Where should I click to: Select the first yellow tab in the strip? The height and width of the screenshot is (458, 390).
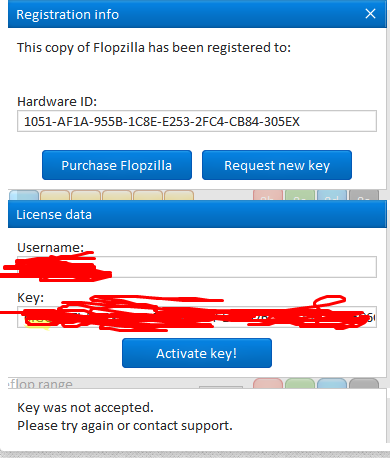click(55, 195)
